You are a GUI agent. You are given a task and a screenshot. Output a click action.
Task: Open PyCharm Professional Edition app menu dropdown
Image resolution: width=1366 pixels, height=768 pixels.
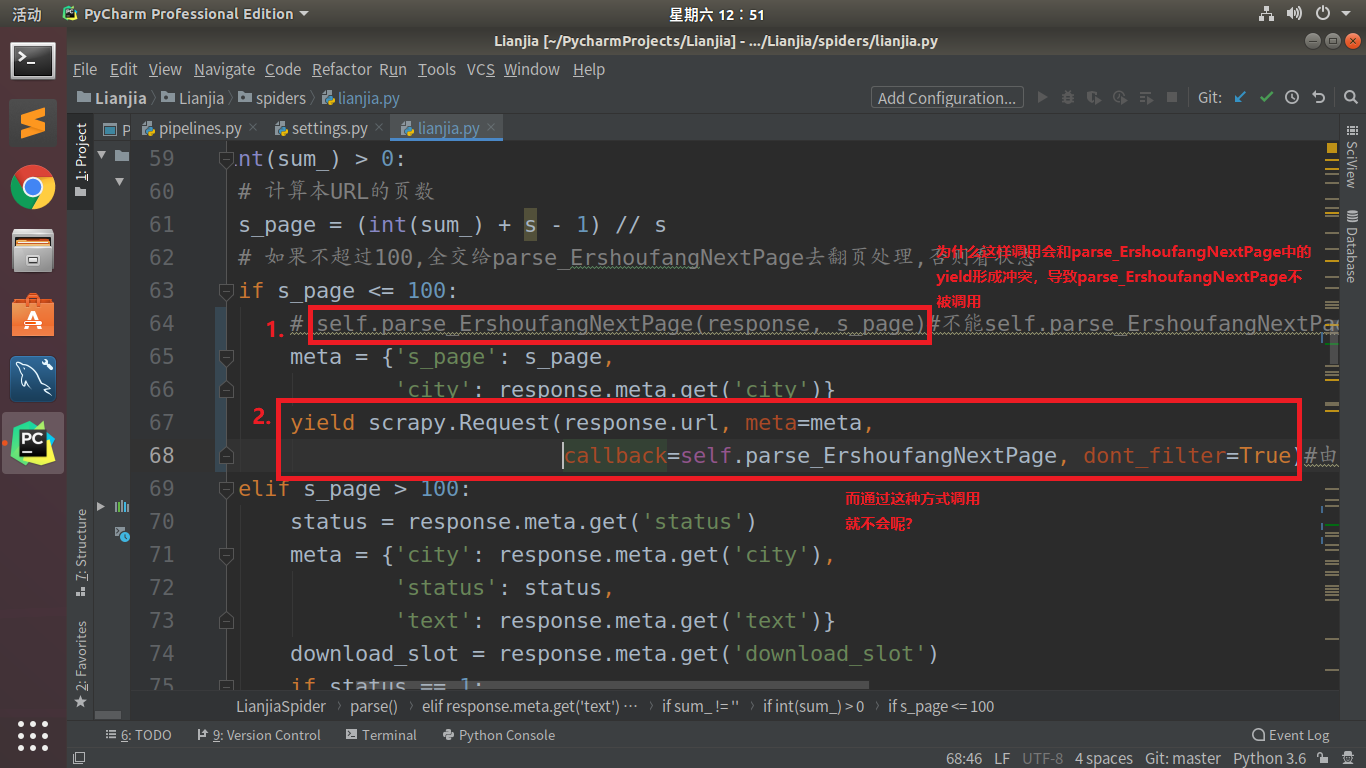click(x=185, y=14)
